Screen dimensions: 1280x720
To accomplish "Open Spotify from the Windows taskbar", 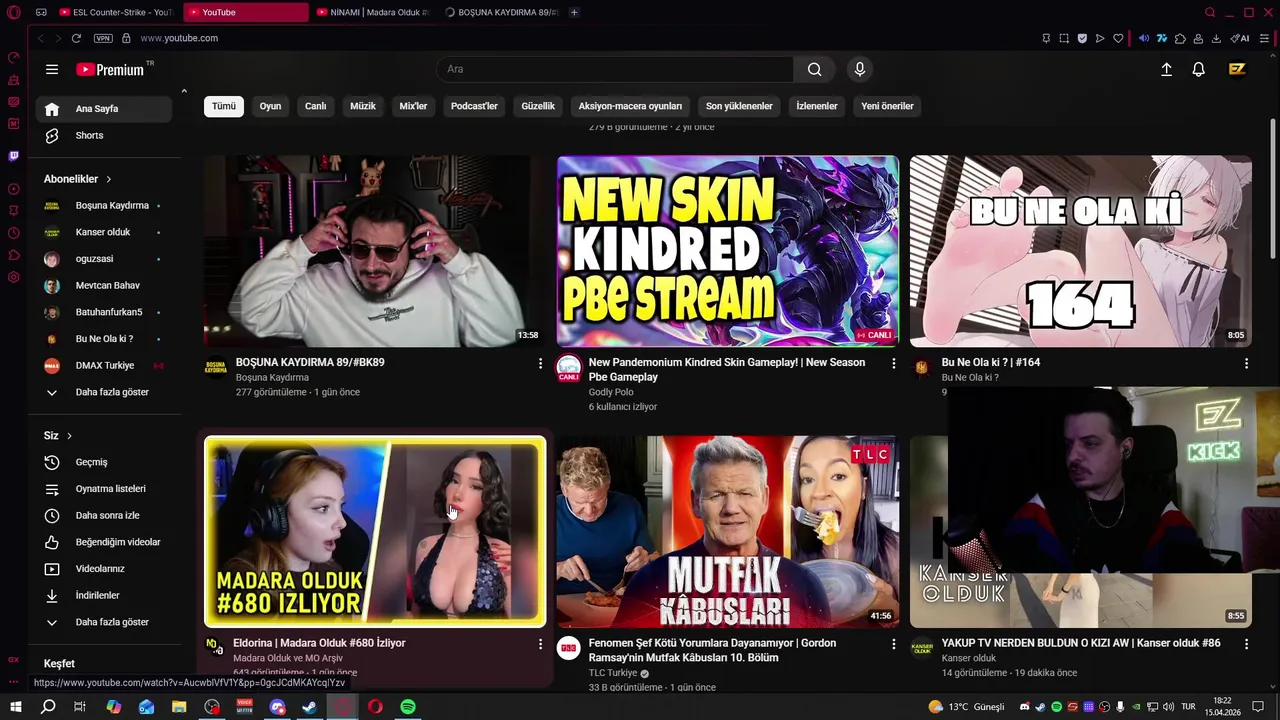I will pyautogui.click(x=408, y=707).
